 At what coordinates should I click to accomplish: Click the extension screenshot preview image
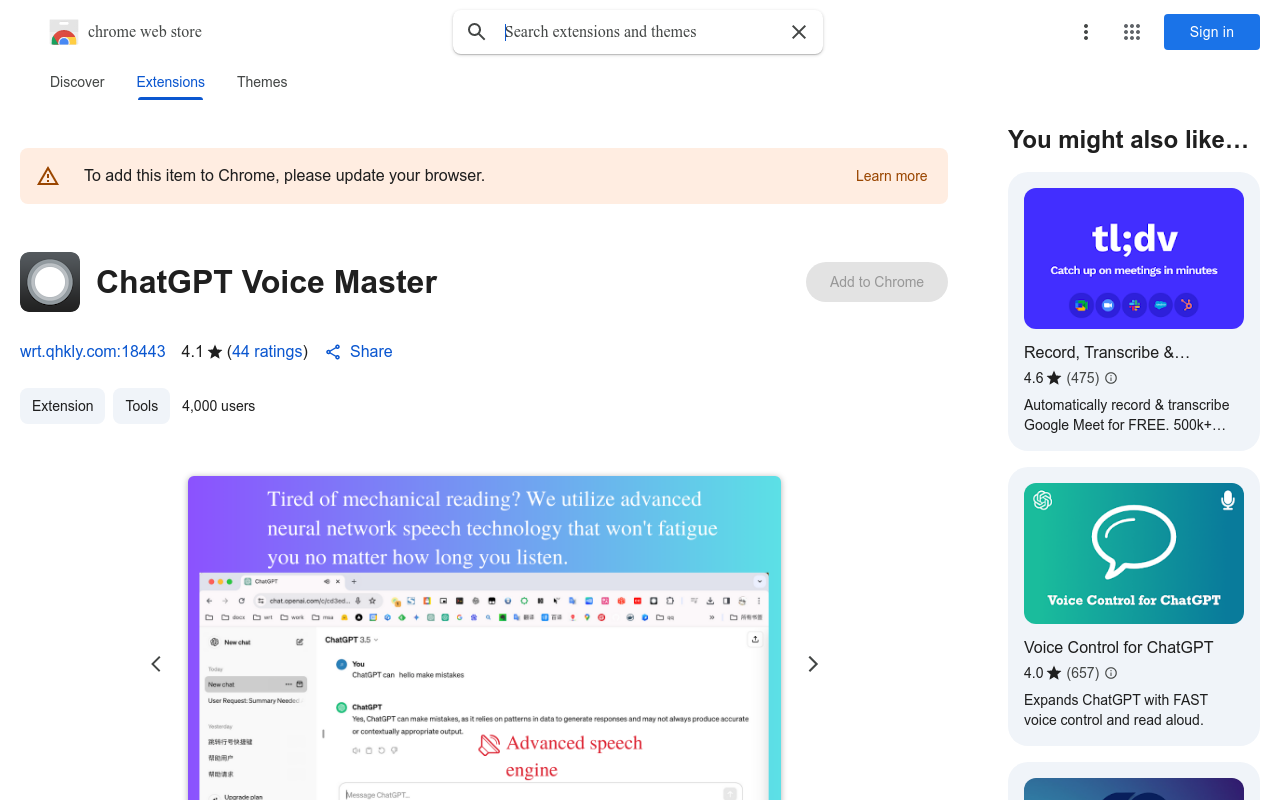click(x=484, y=638)
